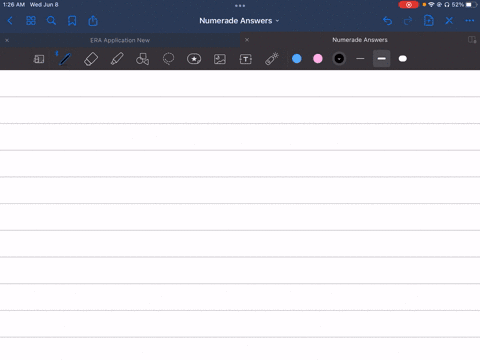Select the Laser pointer tool
480x360 pixels.
pyautogui.click(x=272, y=59)
